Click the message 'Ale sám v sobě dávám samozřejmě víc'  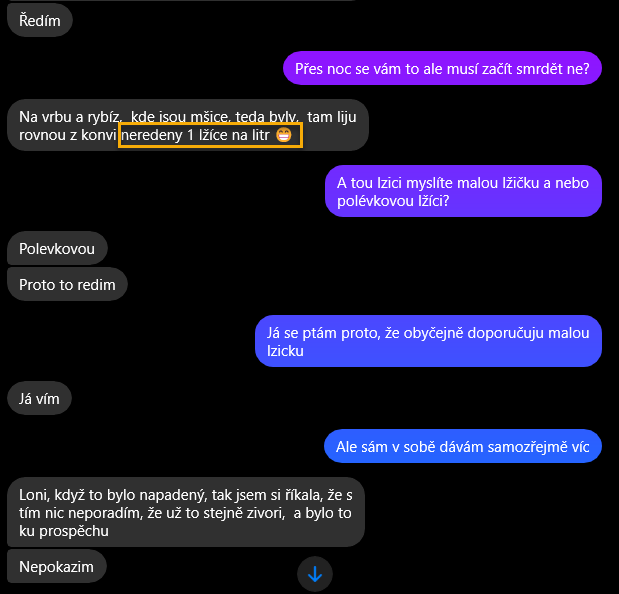[463, 447]
